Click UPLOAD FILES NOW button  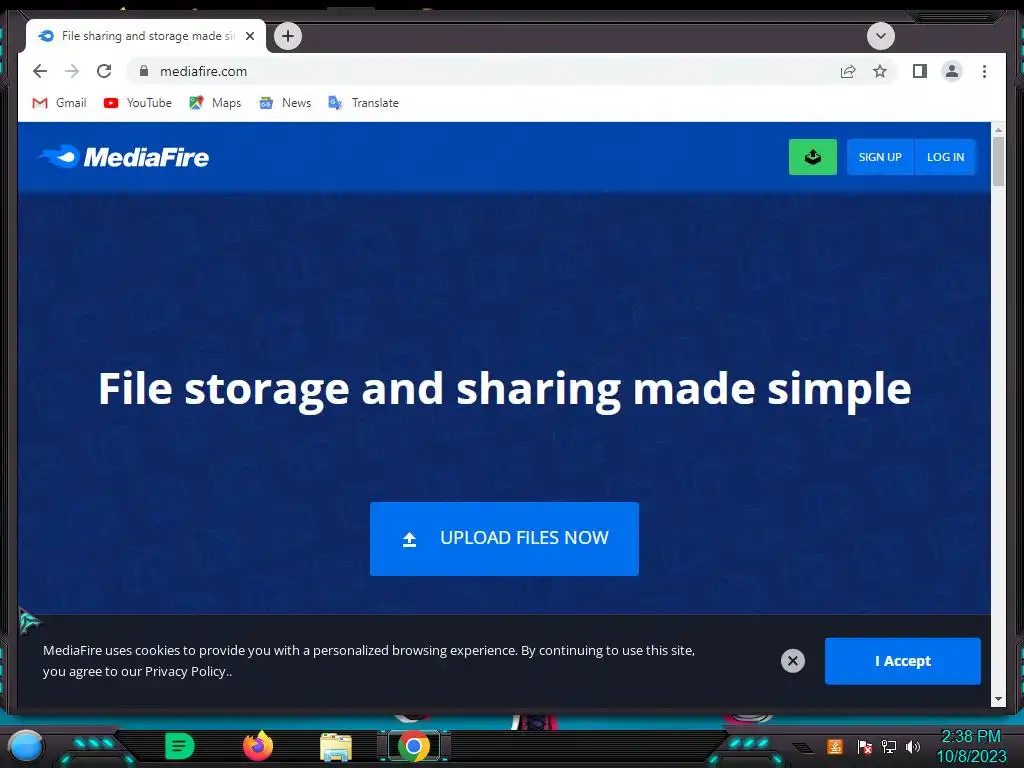pyautogui.click(x=504, y=539)
